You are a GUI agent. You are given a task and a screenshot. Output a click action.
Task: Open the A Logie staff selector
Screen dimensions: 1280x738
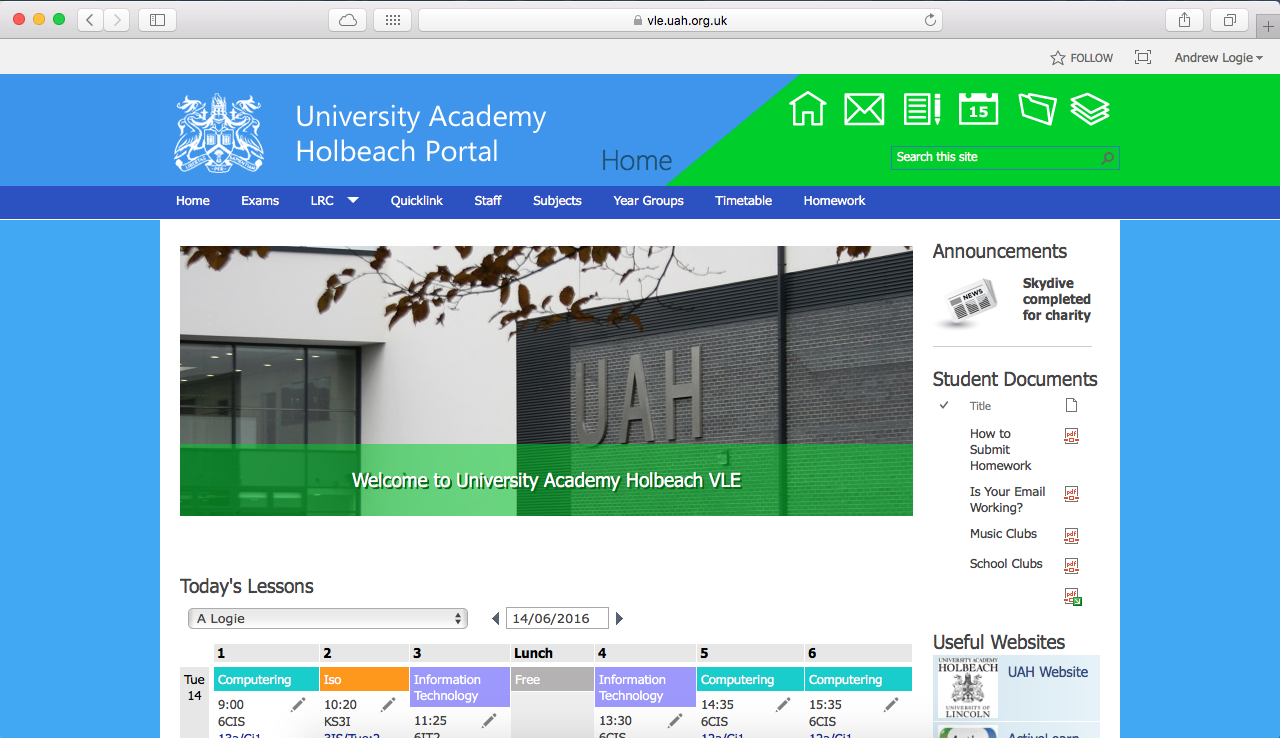[328, 619]
